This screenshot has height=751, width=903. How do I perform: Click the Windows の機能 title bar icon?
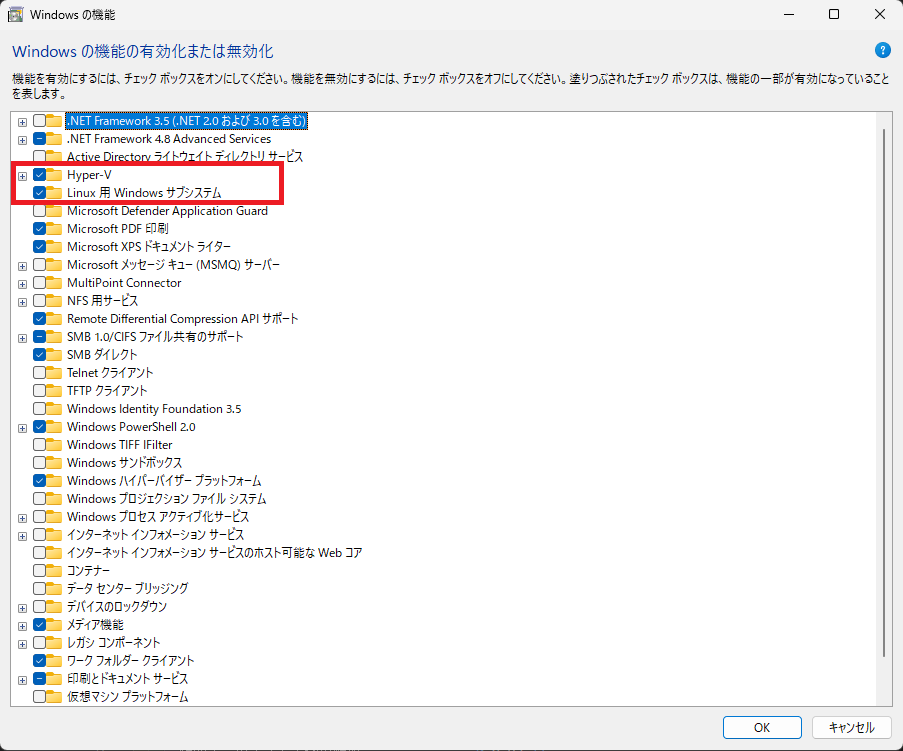click(x=16, y=14)
